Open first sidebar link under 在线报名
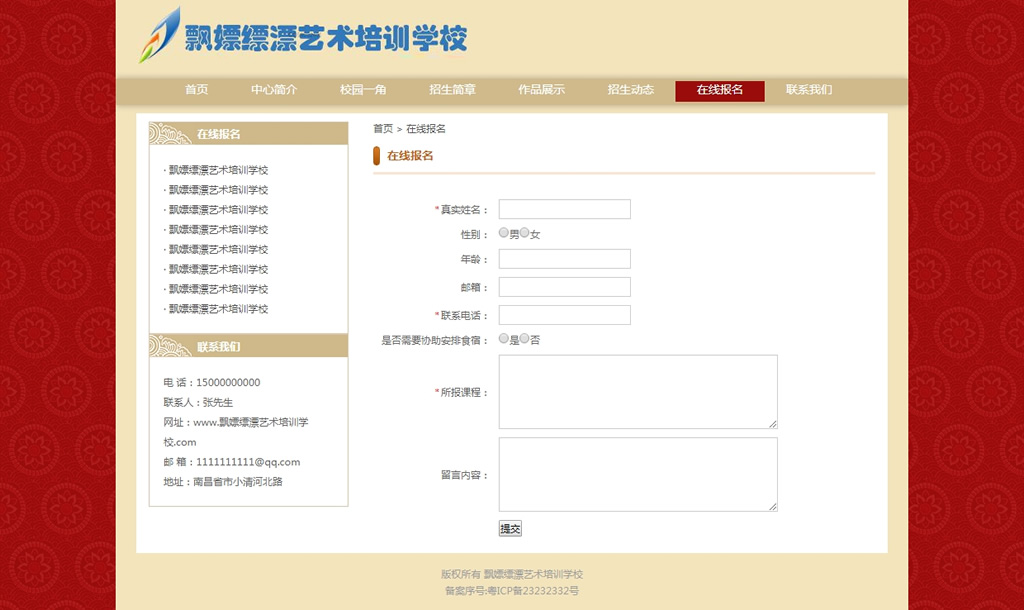 coord(218,170)
